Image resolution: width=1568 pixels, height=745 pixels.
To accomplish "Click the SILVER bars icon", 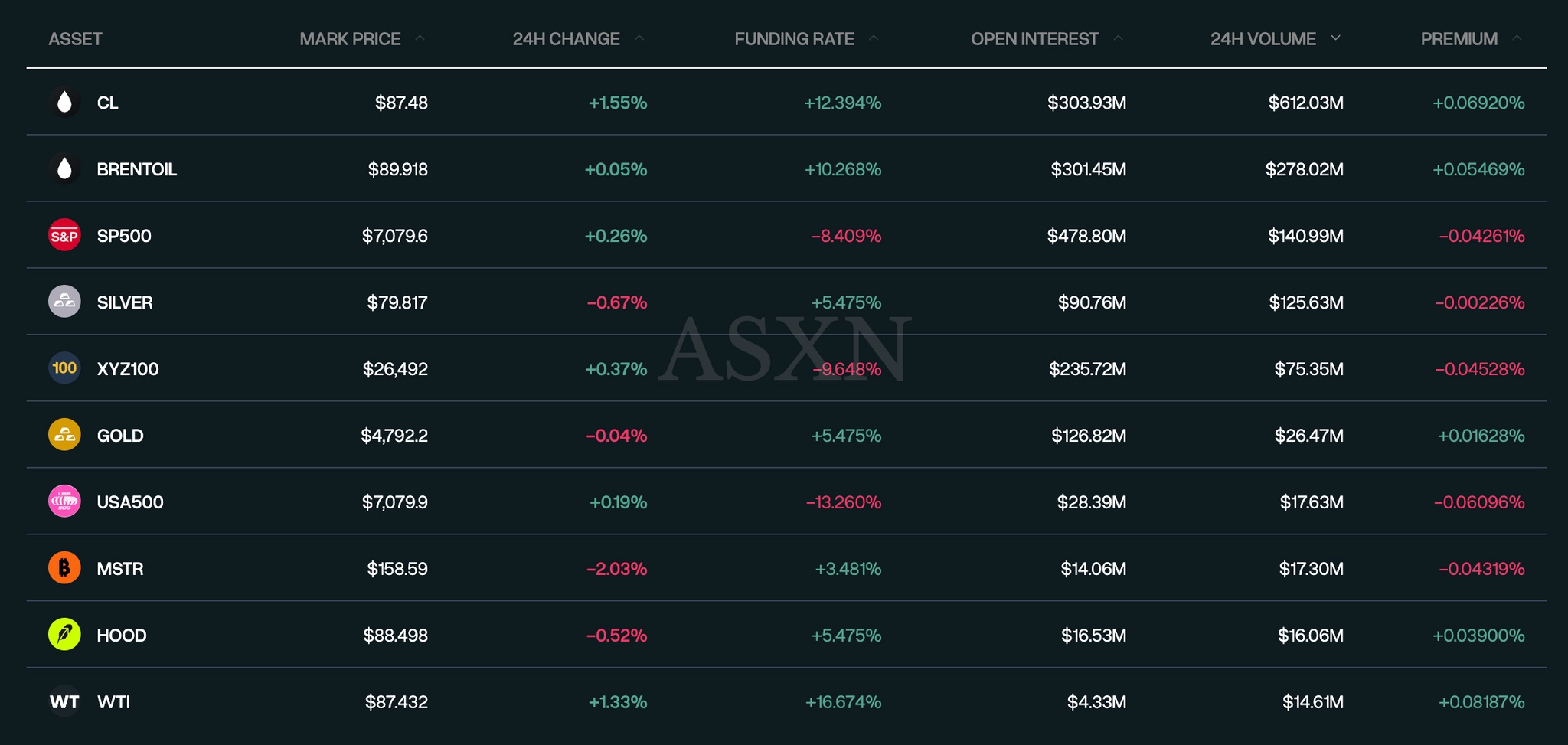I will [x=64, y=302].
